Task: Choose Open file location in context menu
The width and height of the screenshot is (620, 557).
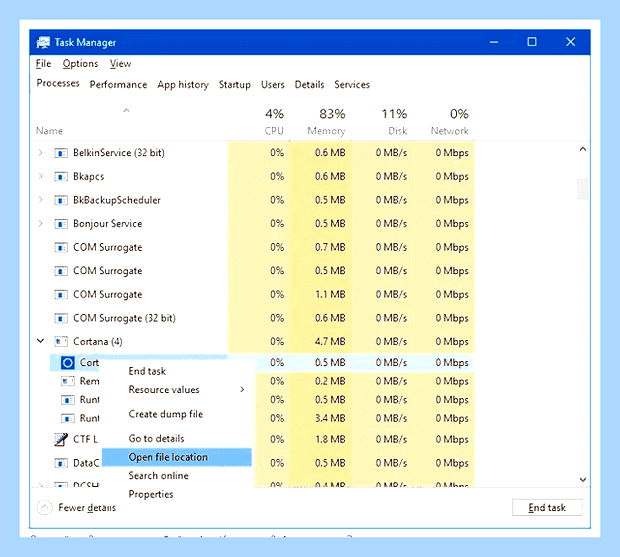Action: click(176, 457)
